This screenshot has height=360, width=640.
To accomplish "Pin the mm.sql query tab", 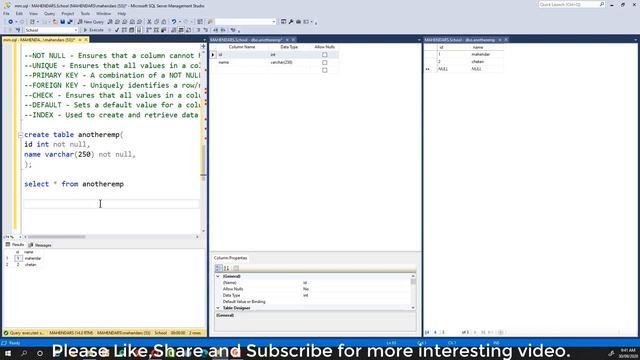I will [x=80, y=40].
